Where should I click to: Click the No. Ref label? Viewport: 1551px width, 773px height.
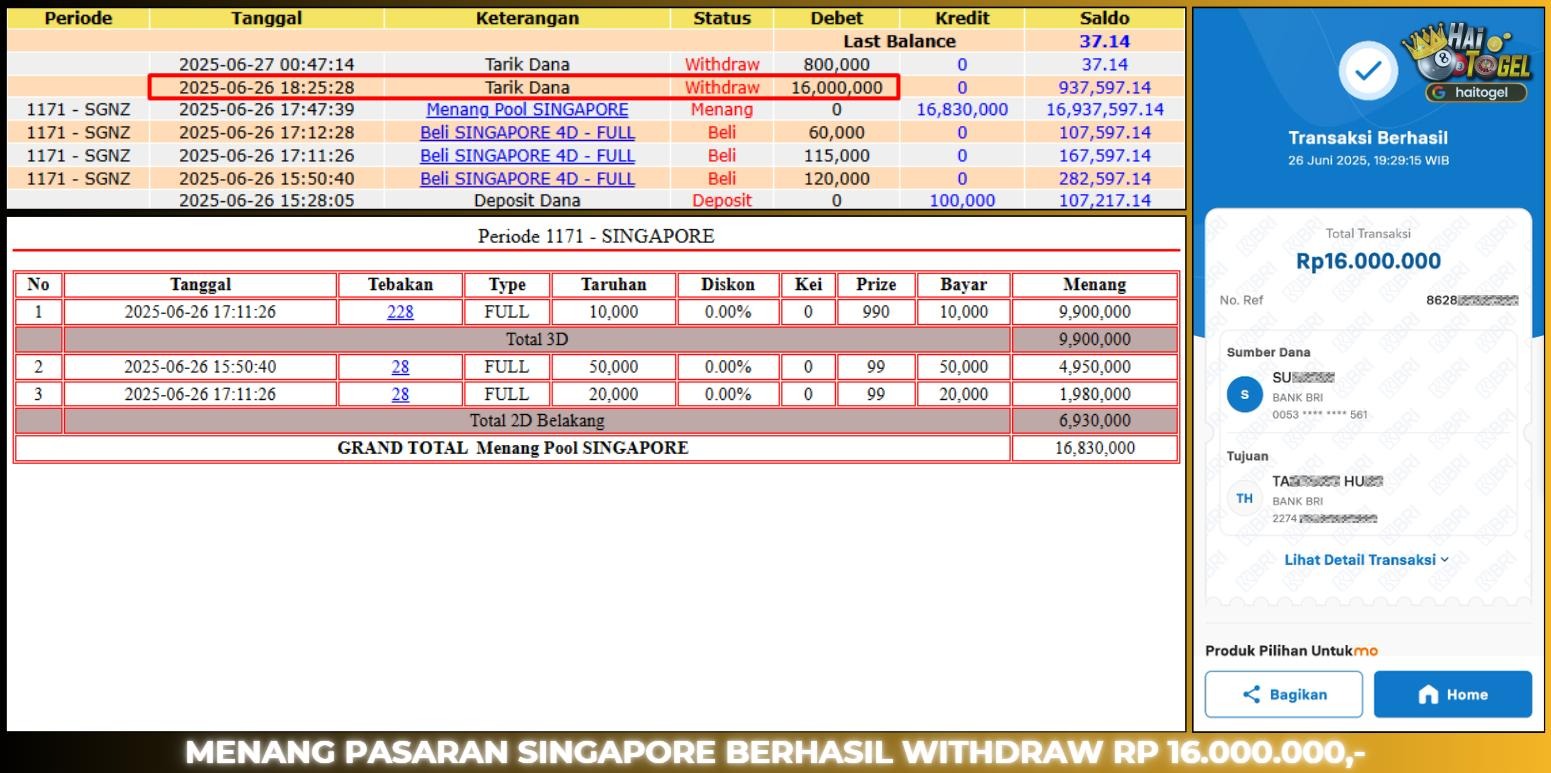[1240, 300]
